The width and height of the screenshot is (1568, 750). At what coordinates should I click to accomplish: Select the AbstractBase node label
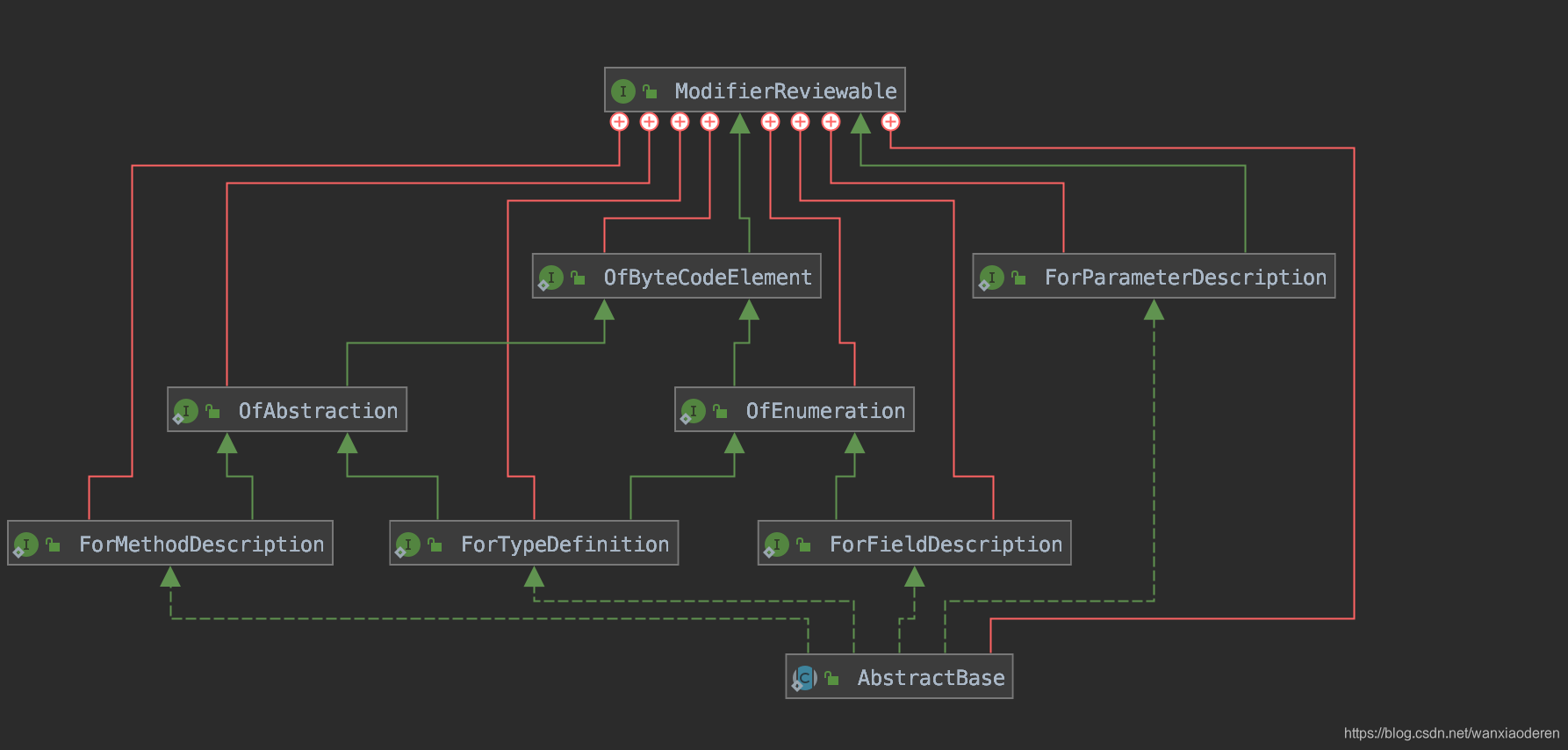point(931,678)
